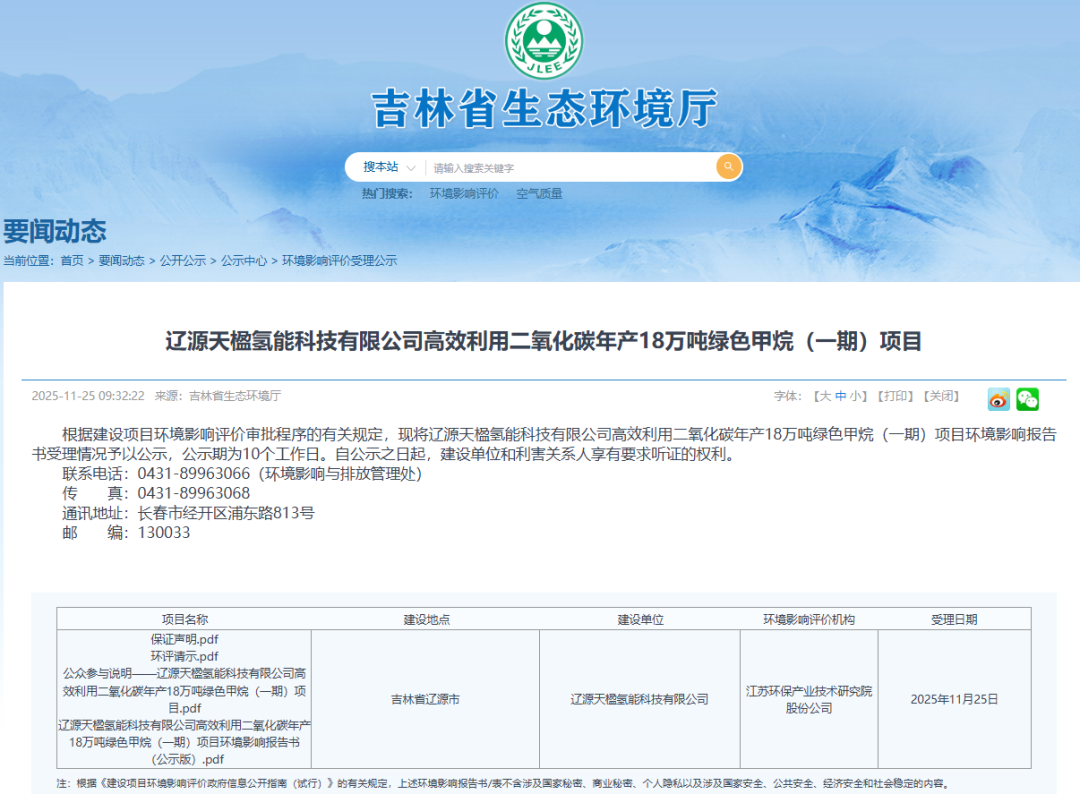Set font size to medium (中)

[841, 396]
